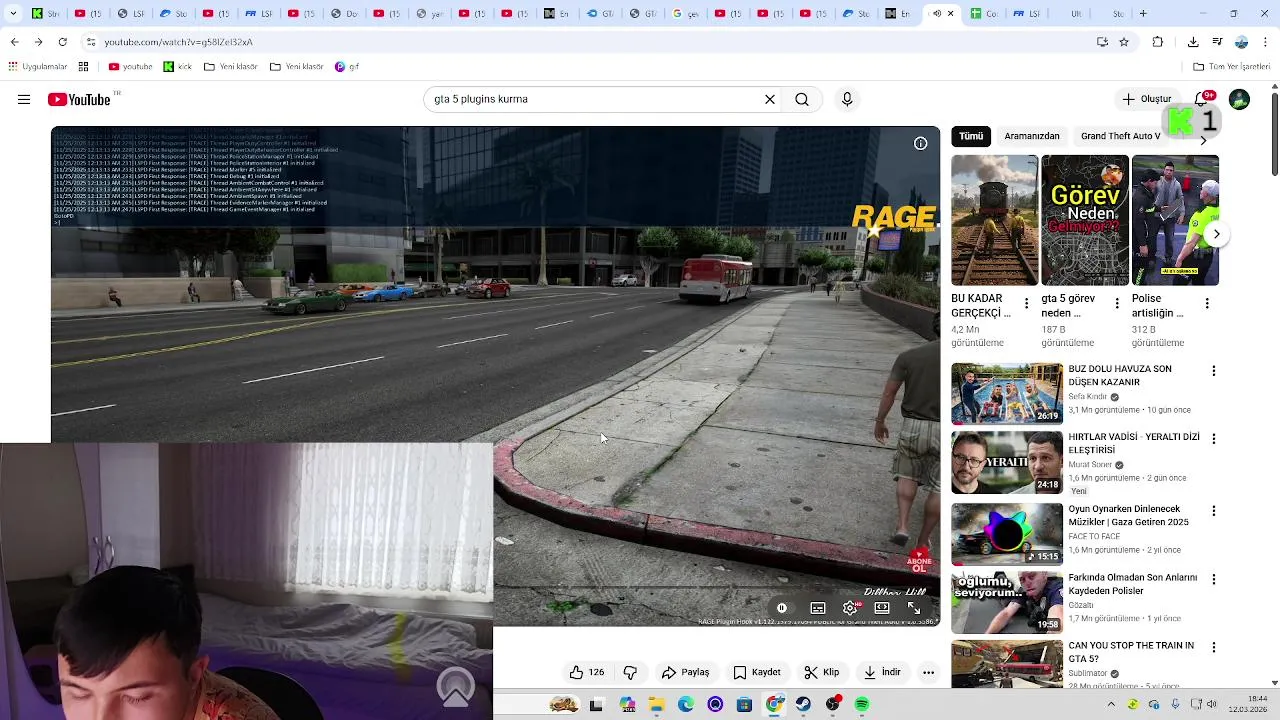Share the video via Paylaş
Image resolution: width=1280 pixels, height=720 pixels.
tap(686, 672)
